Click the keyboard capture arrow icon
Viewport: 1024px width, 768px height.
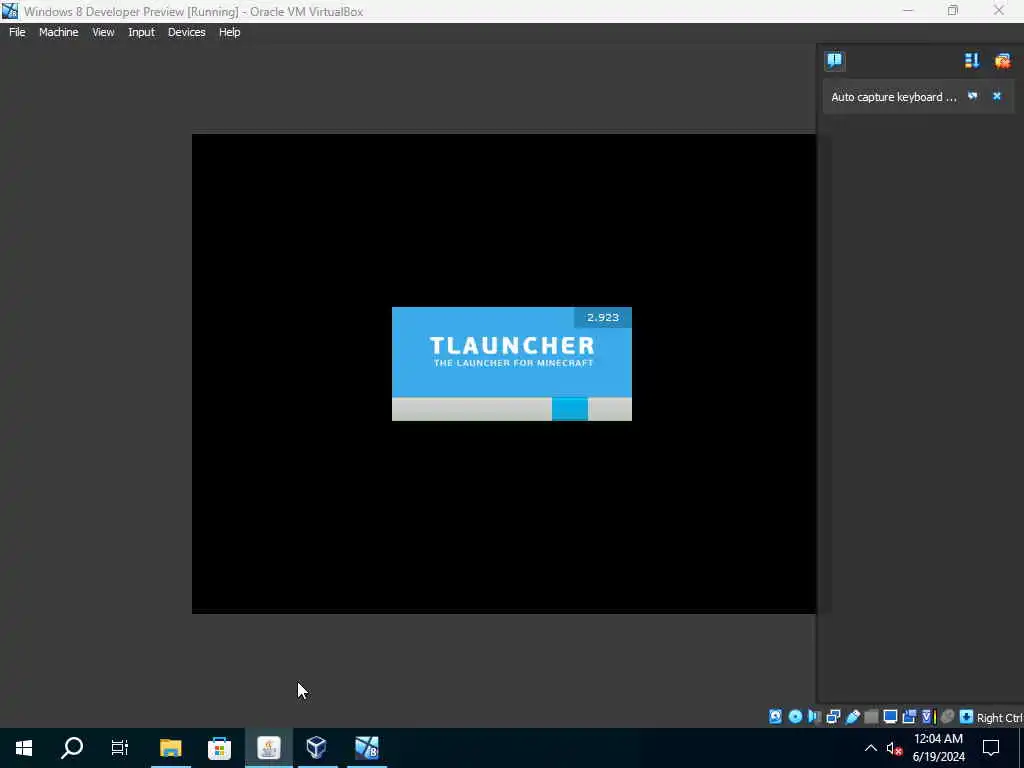(x=967, y=716)
